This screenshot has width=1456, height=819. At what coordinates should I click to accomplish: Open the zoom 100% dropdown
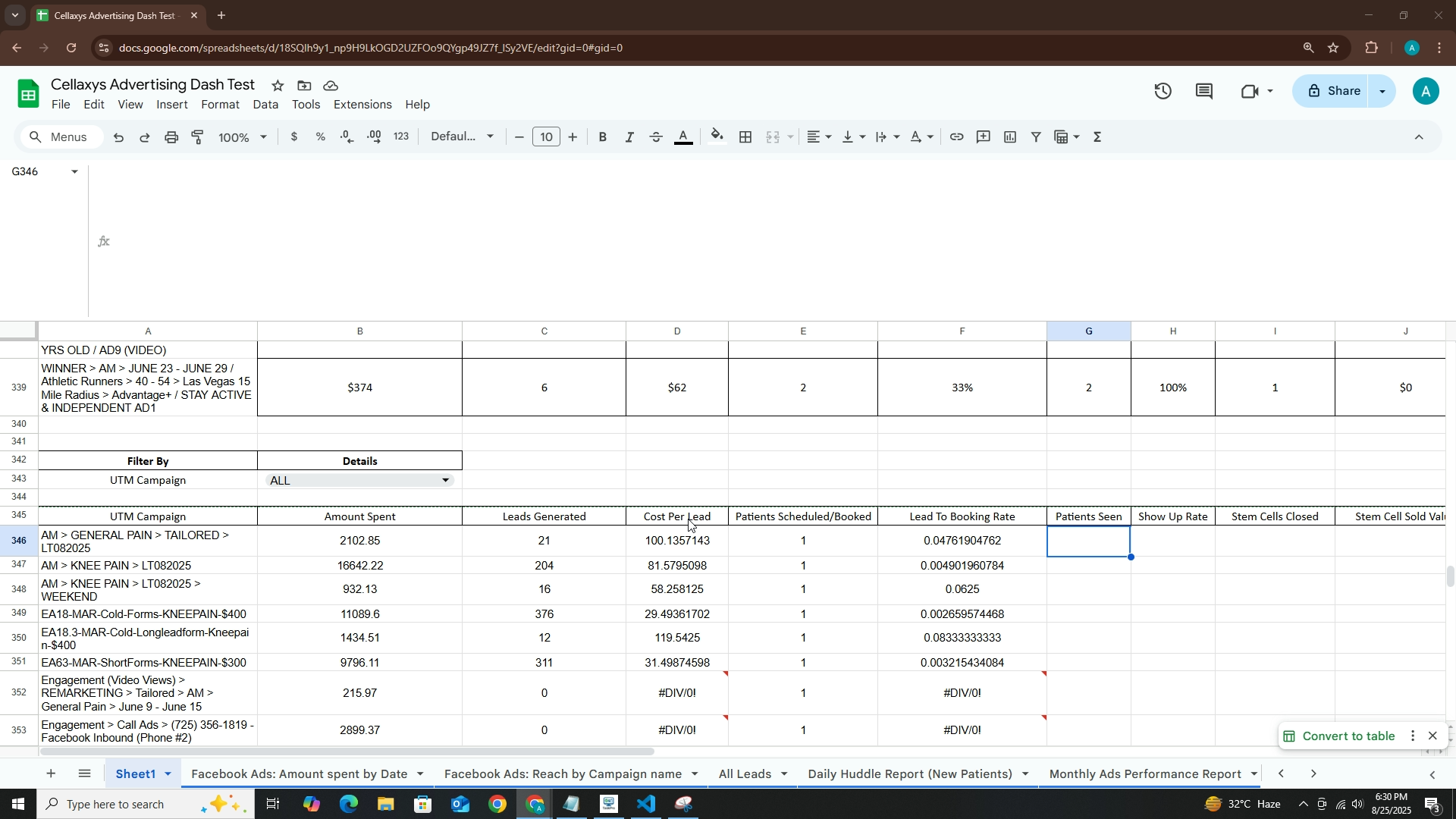[243, 137]
